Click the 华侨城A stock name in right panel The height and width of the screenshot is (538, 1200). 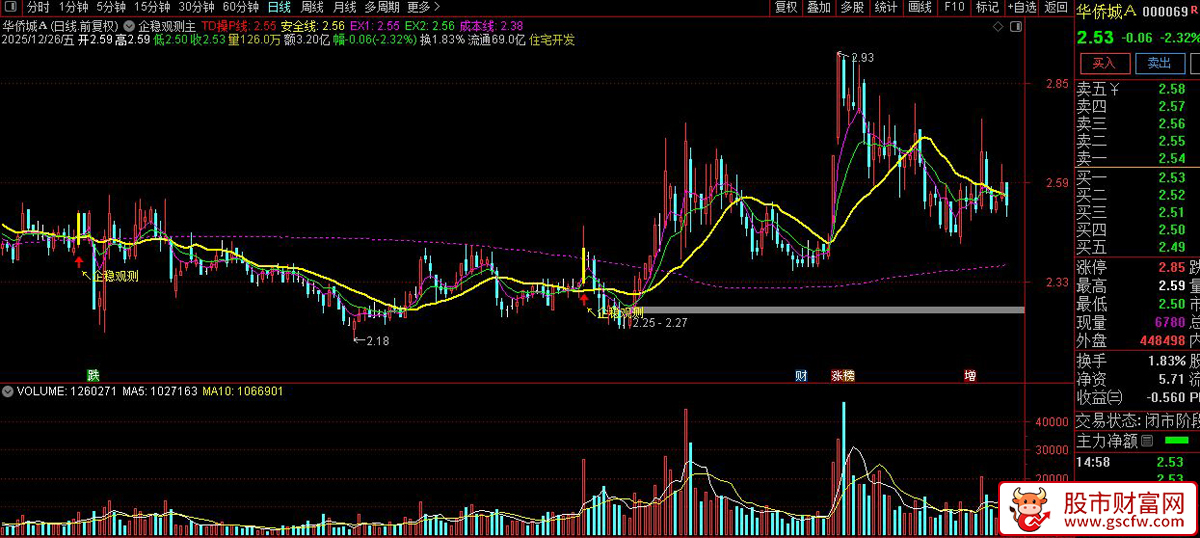point(1106,11)
